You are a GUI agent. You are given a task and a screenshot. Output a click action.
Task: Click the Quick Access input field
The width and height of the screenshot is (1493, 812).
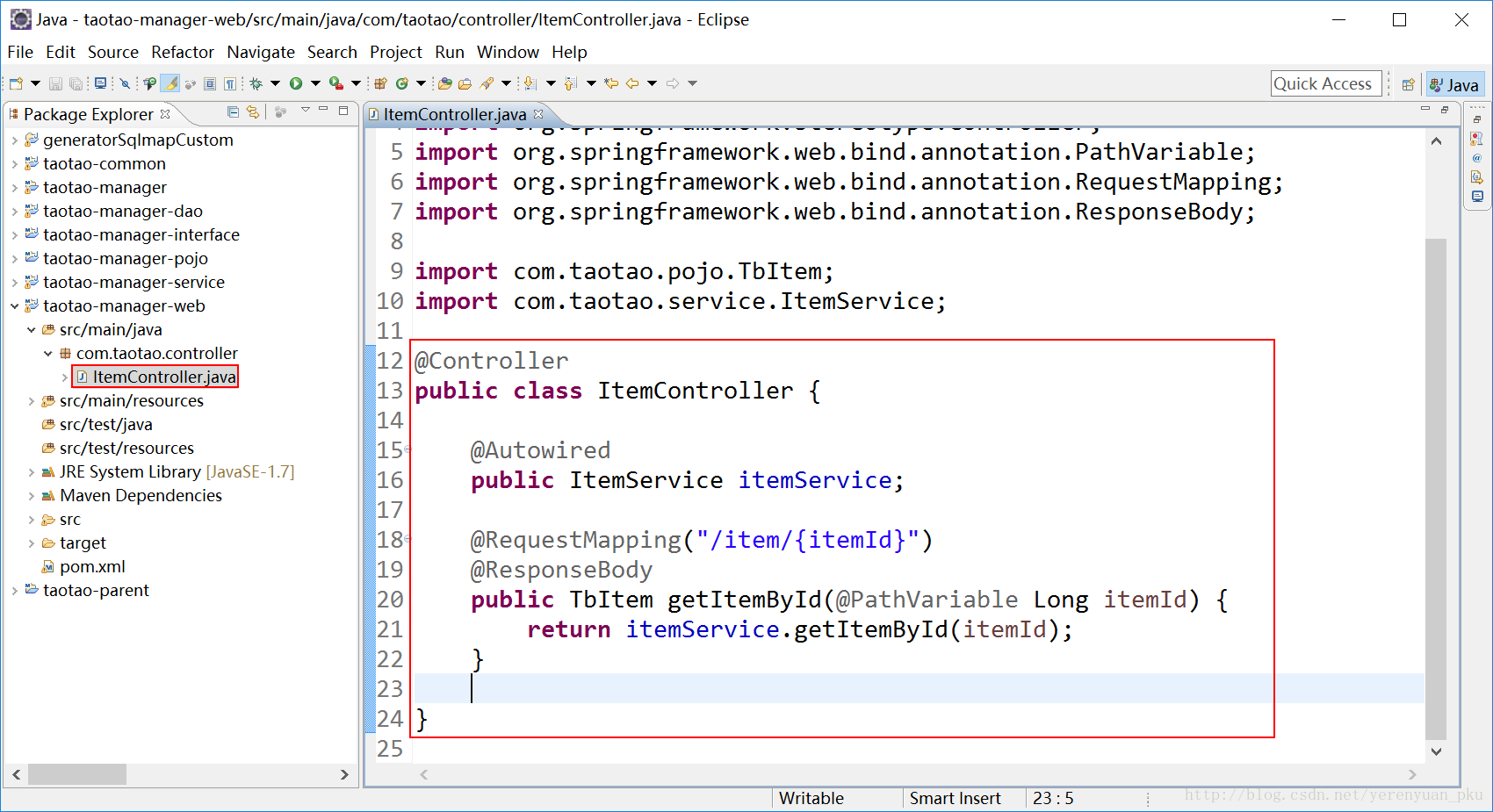pos(1326,83)
